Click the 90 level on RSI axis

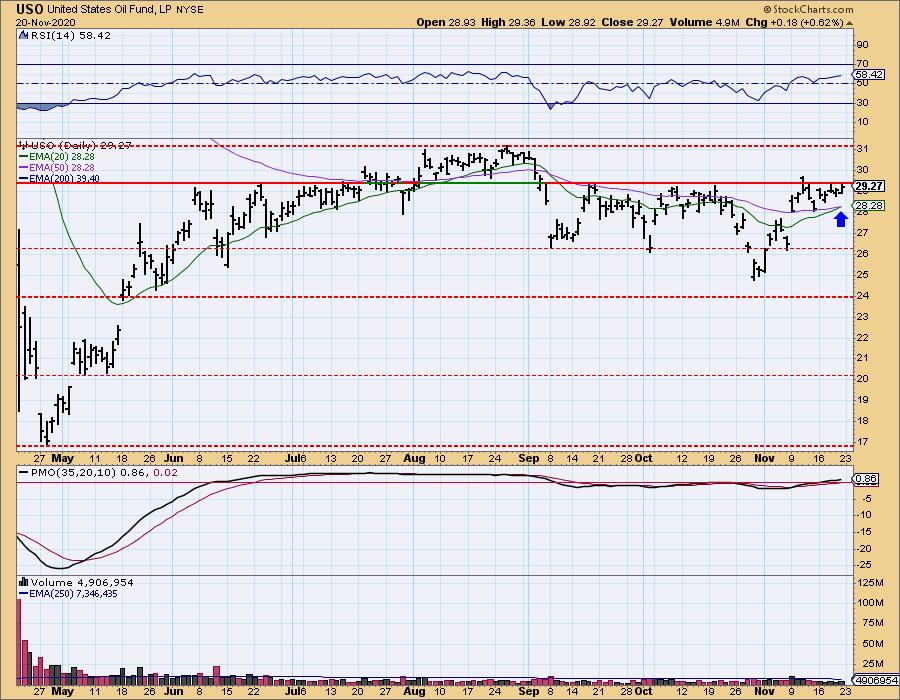pos(863,44)
